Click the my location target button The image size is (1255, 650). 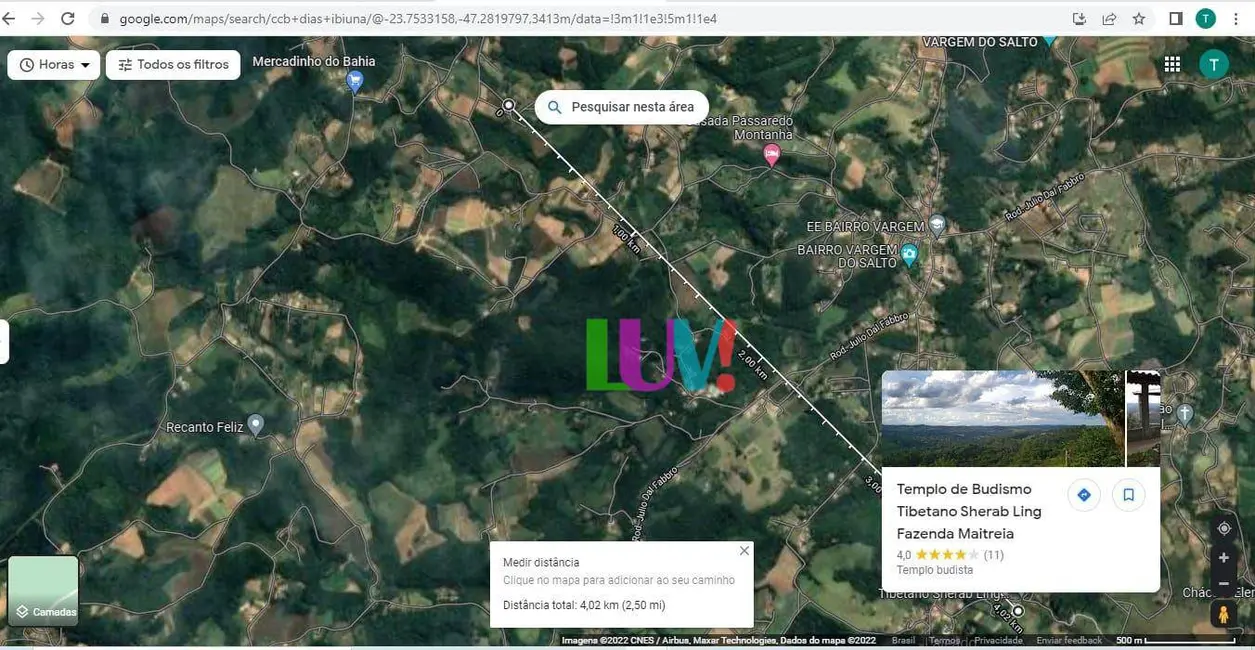(1224, 528)
